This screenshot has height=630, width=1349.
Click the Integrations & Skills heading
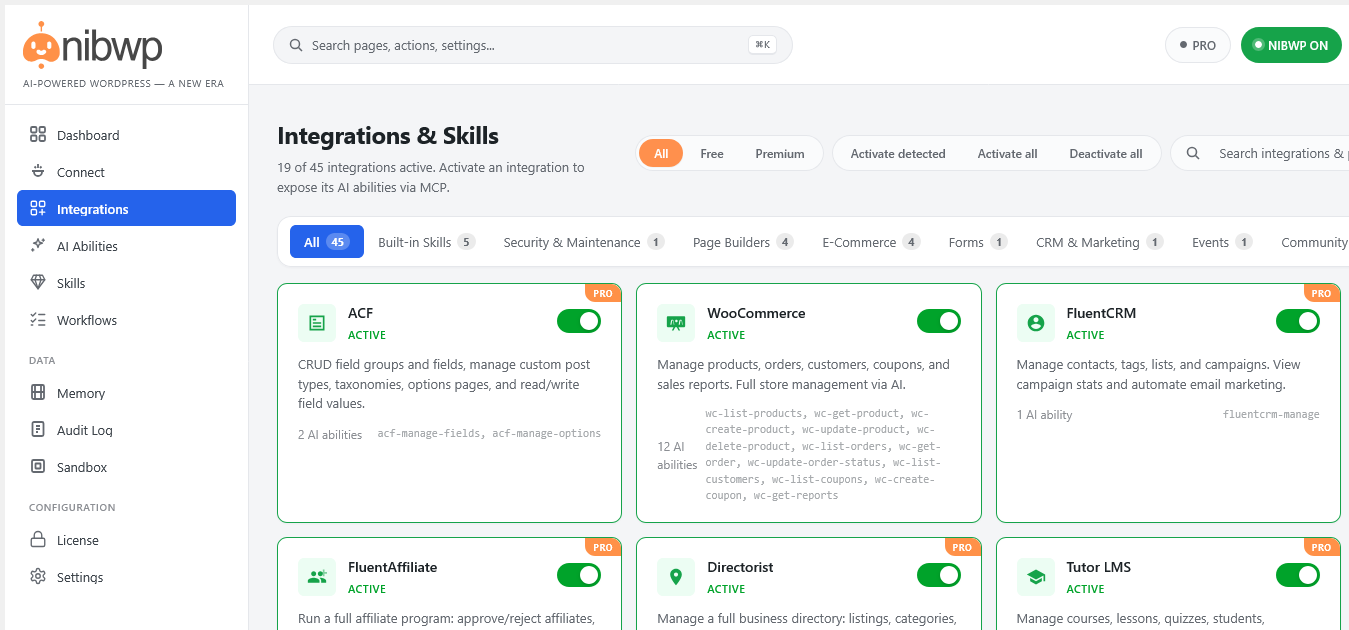tap(388, 136)
